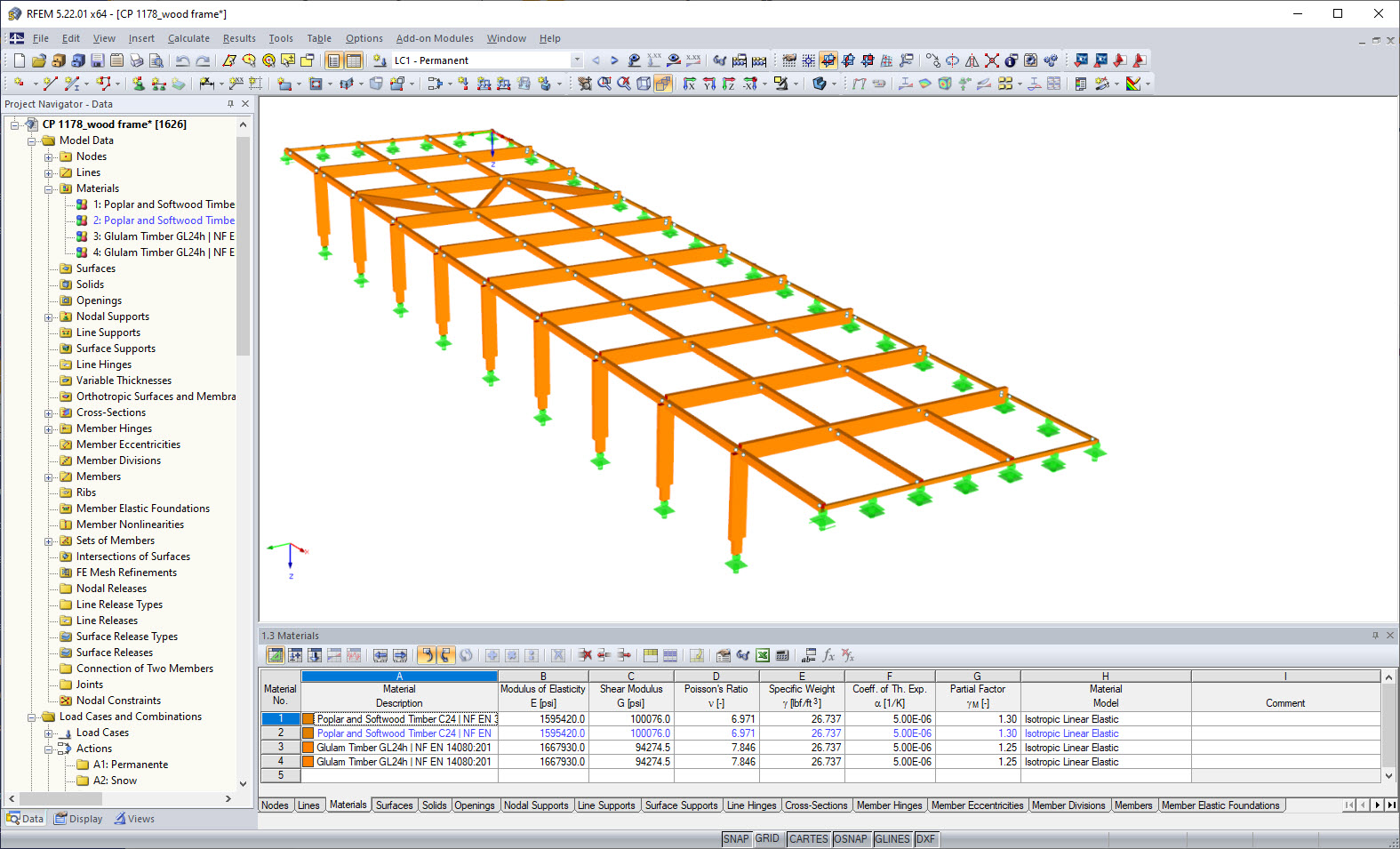Image resolution: width=1400 pixels, height=849 pixels.
Task: Click the orange color swatch for material 1
Action: coord(308,719)
